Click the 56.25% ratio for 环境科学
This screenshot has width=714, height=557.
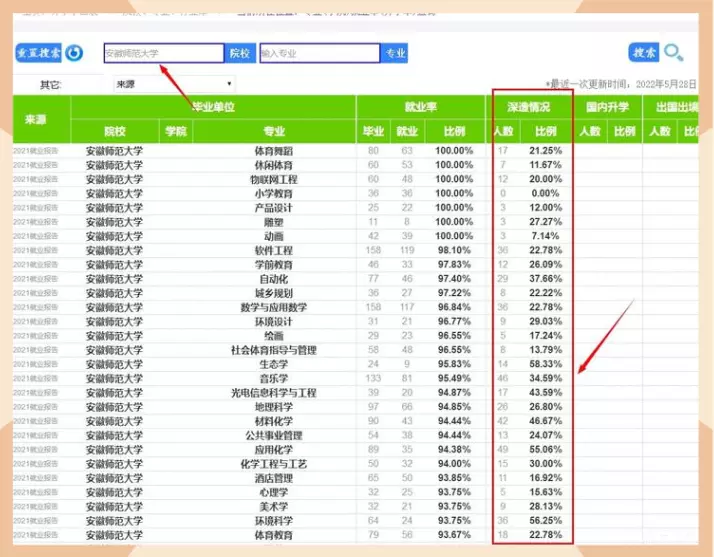tap(546, 521)
